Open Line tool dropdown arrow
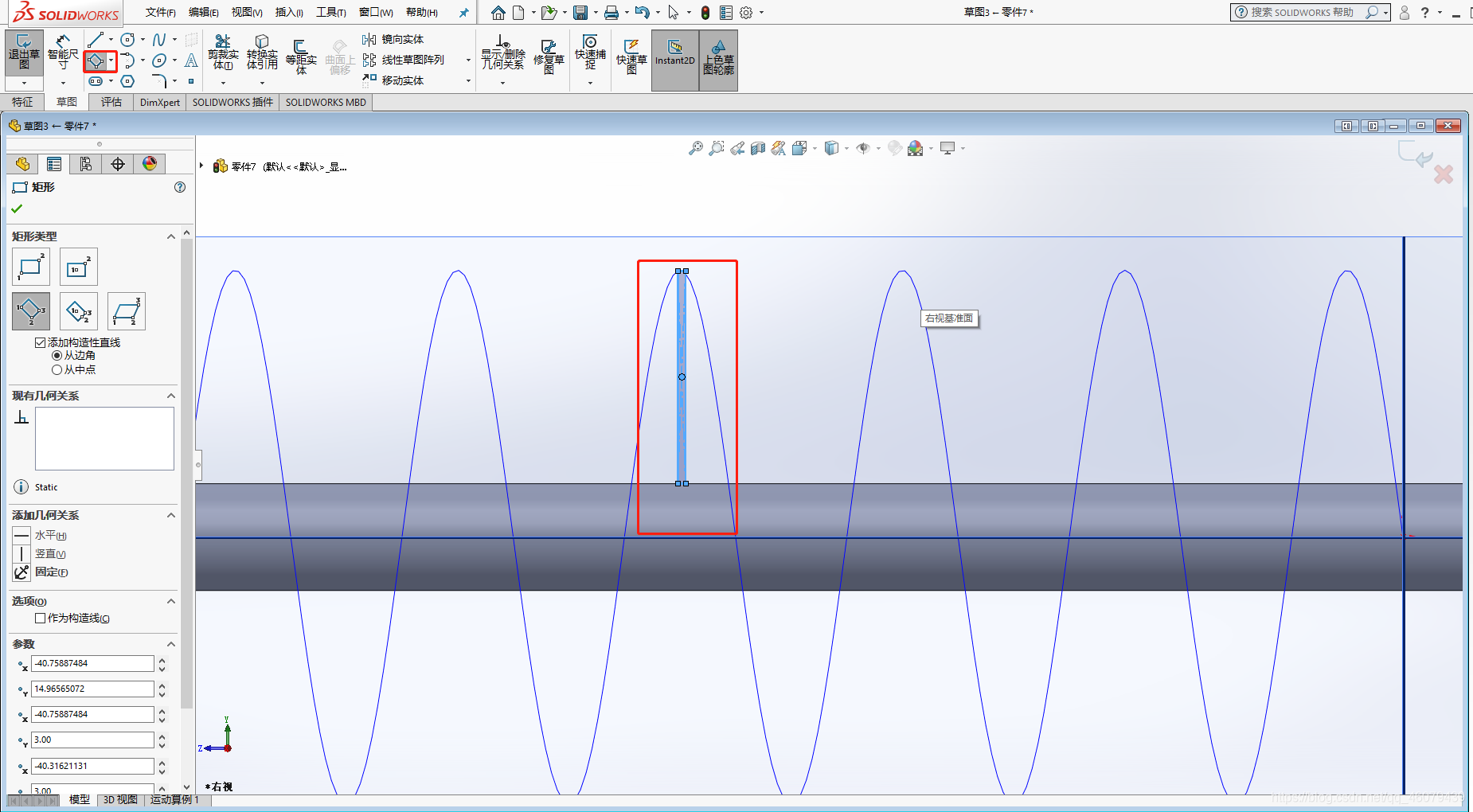Viewport: 1473px width, 812px height. pos(111,39)
